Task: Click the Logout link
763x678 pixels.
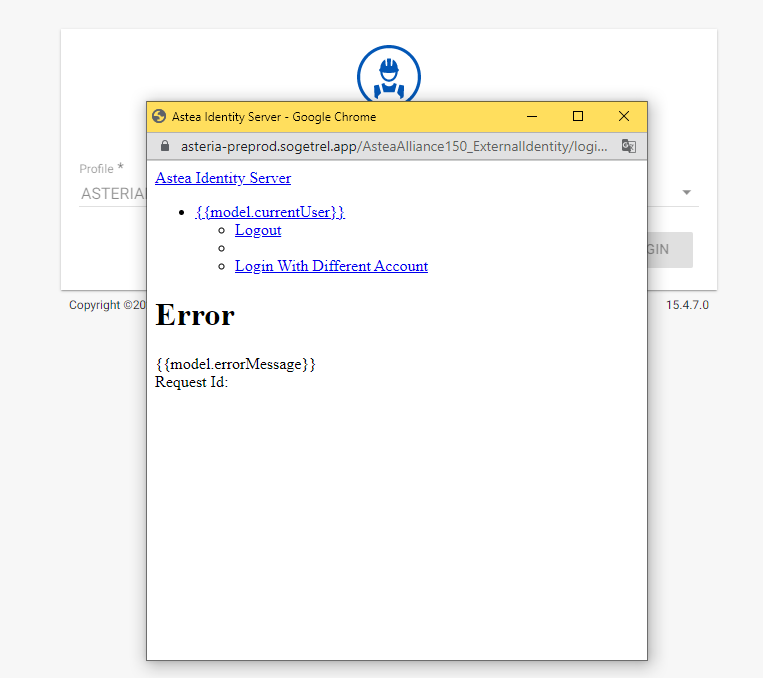Action: [x=258, y=230]
